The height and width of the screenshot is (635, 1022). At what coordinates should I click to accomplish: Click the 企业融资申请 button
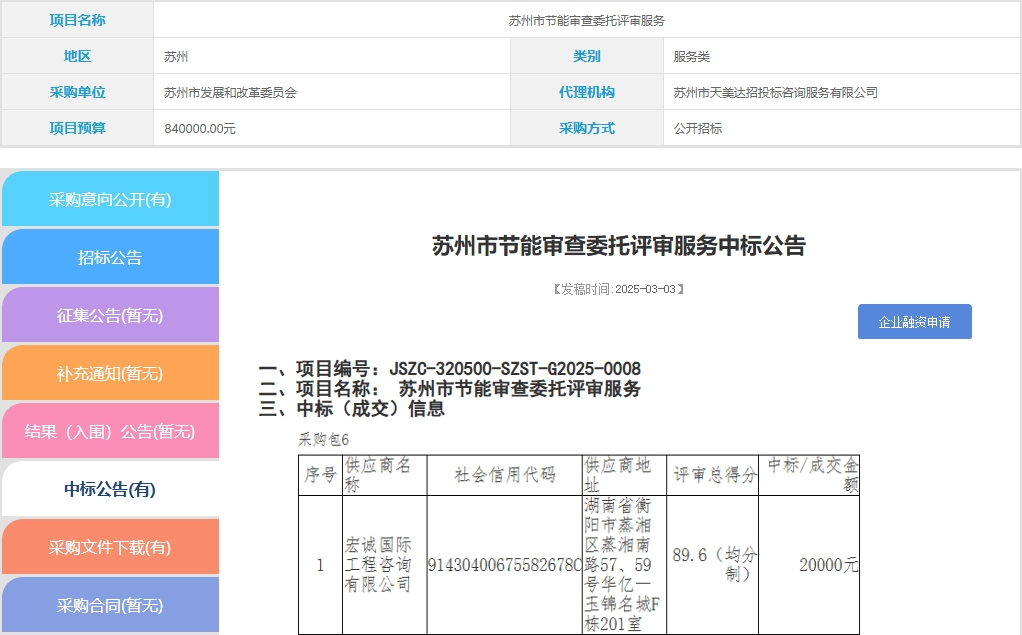(914, 321)
